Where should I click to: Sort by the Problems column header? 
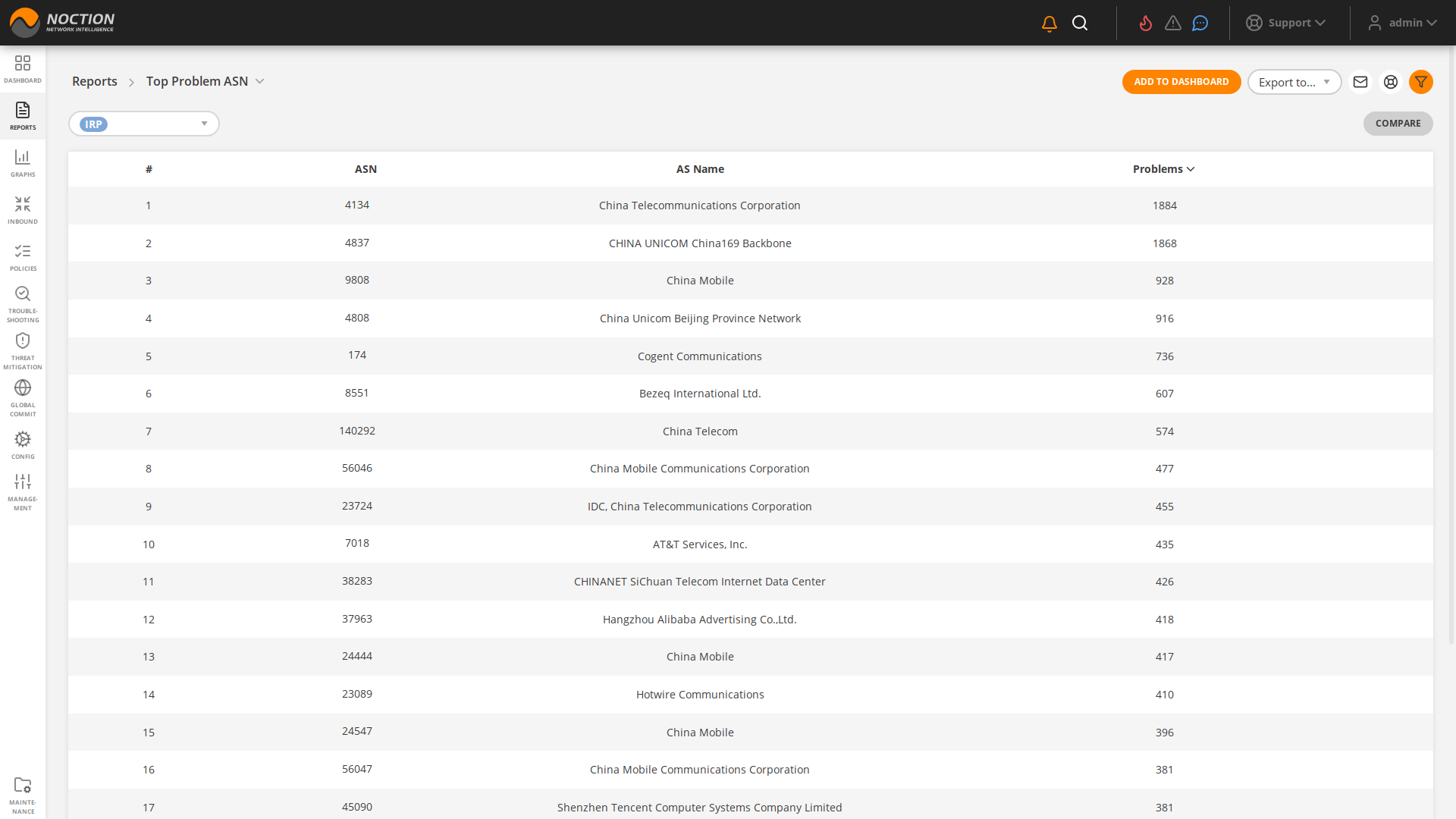pyautogui.click(x=1163, y=169)
